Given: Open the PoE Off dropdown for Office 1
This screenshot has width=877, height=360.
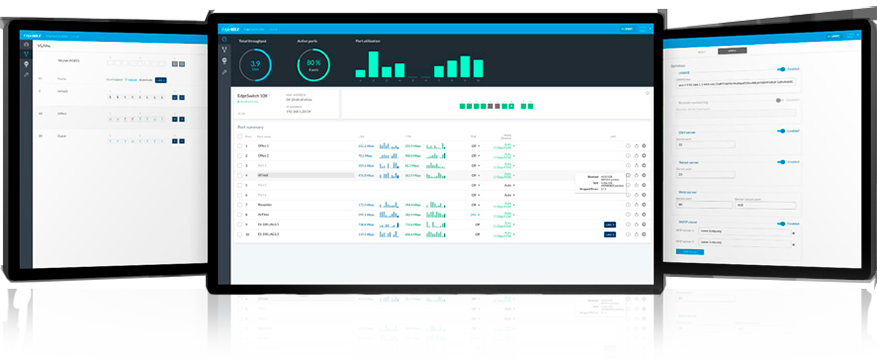Looking at the screenshot, I should (x=475, y=146).
